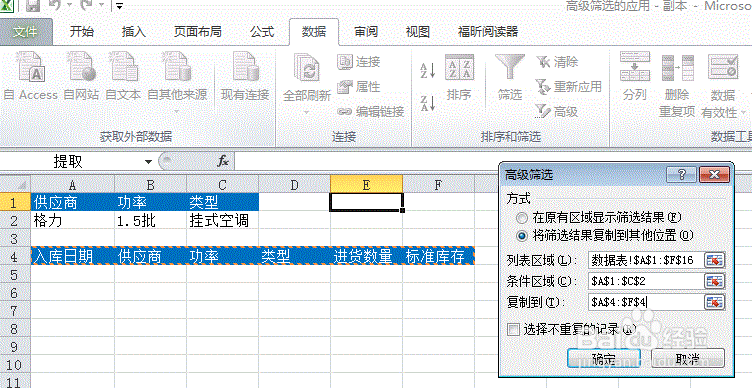Select column A header
The width and height of the screenshot is (752, 388).
72,184
